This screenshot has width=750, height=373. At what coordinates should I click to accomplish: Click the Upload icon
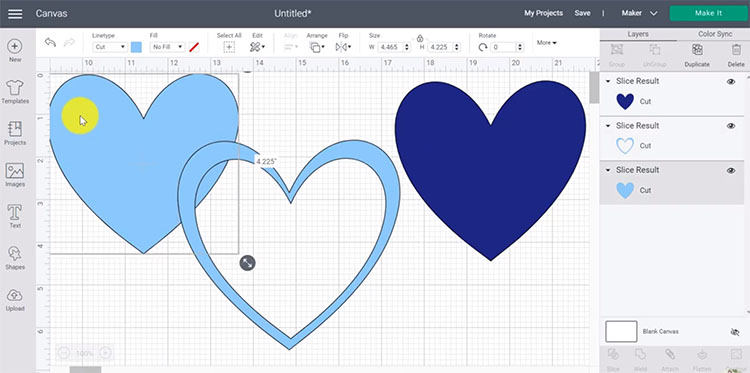tap(15, 300)
